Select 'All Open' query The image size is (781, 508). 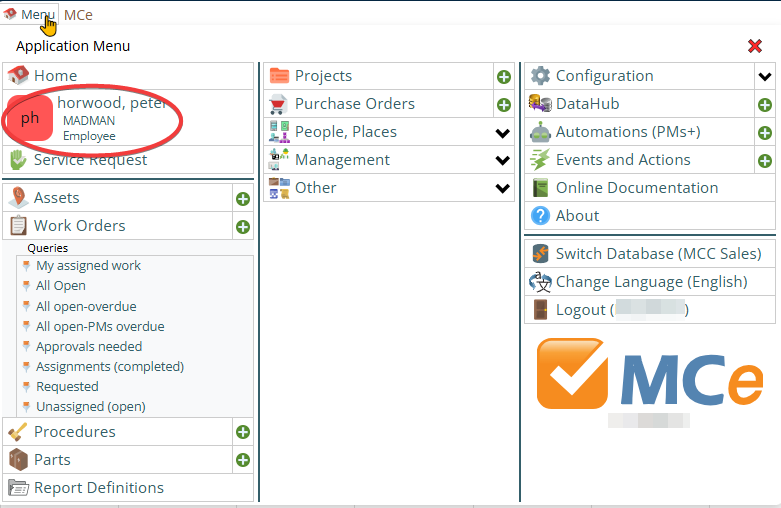coord(61,286)
